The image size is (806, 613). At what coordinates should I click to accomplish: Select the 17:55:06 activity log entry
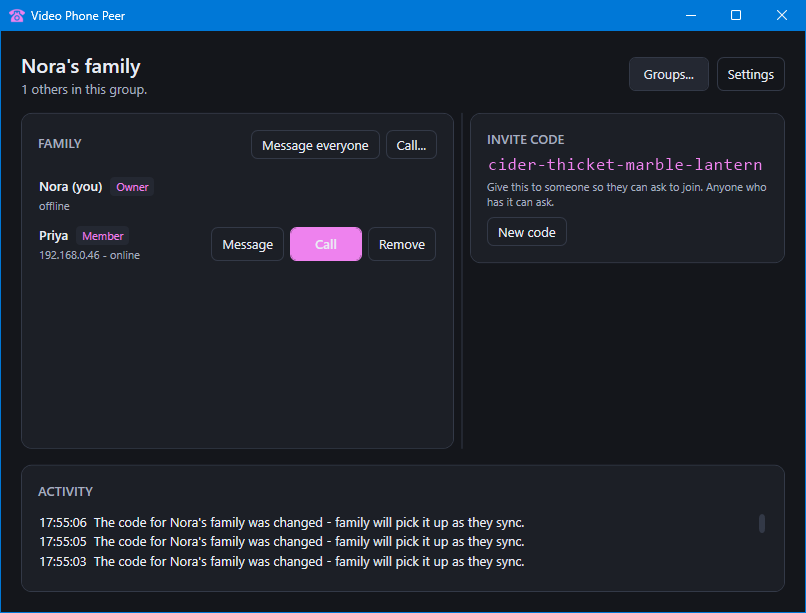pos(282,523)
